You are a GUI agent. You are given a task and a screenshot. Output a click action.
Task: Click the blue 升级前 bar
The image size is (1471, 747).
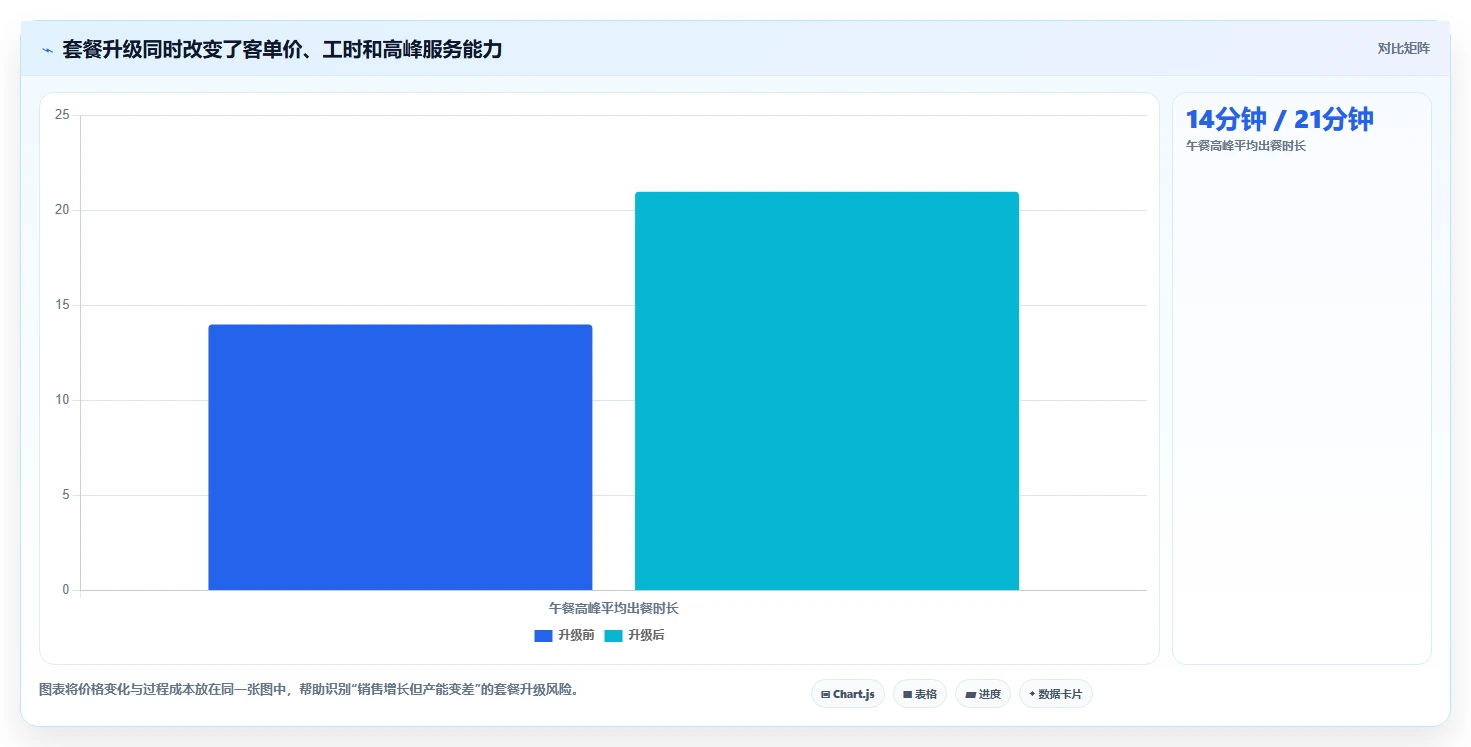tap(400, 457)
